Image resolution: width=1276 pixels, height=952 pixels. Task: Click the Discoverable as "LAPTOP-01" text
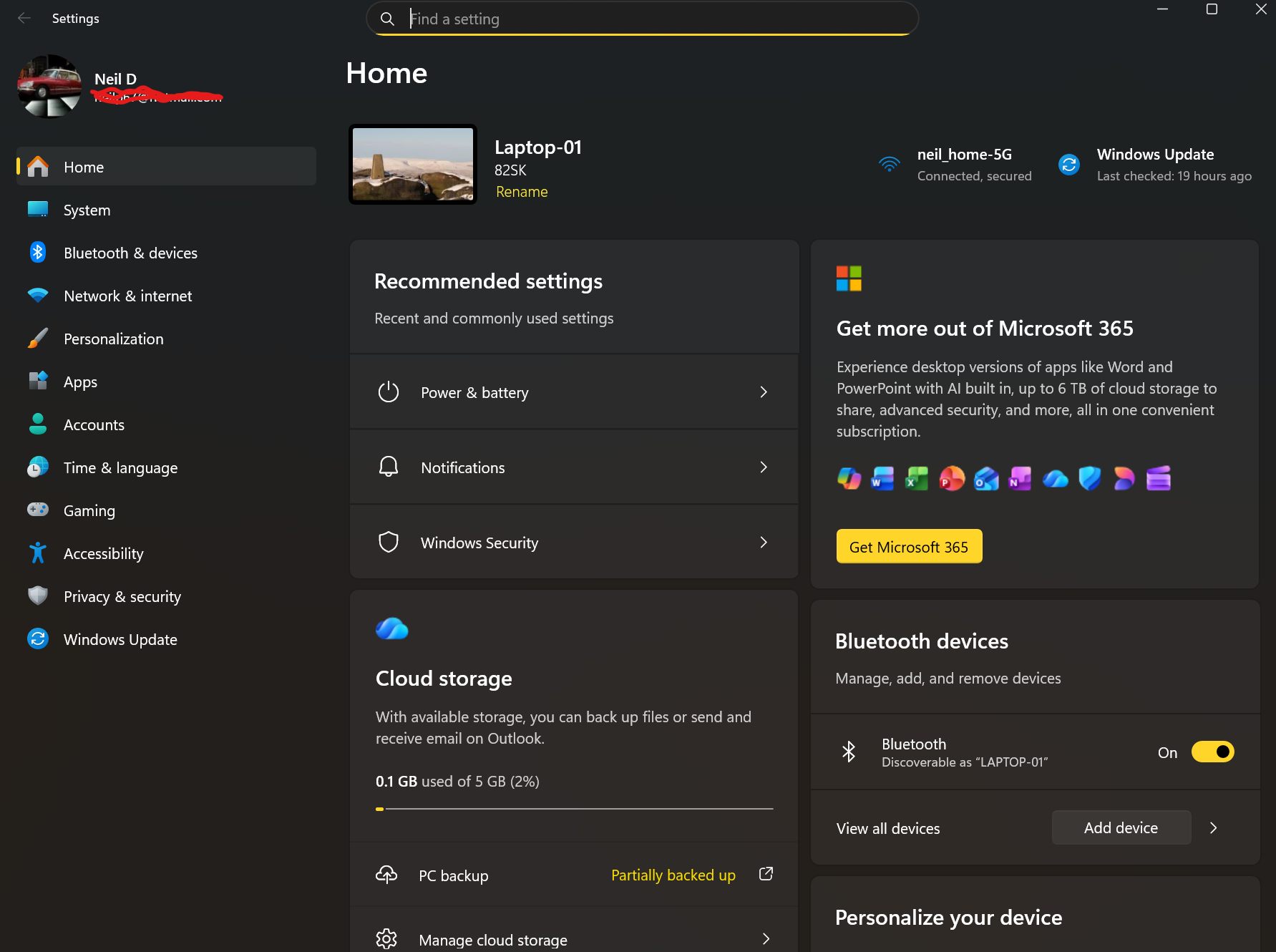click(x=964, y=762)
